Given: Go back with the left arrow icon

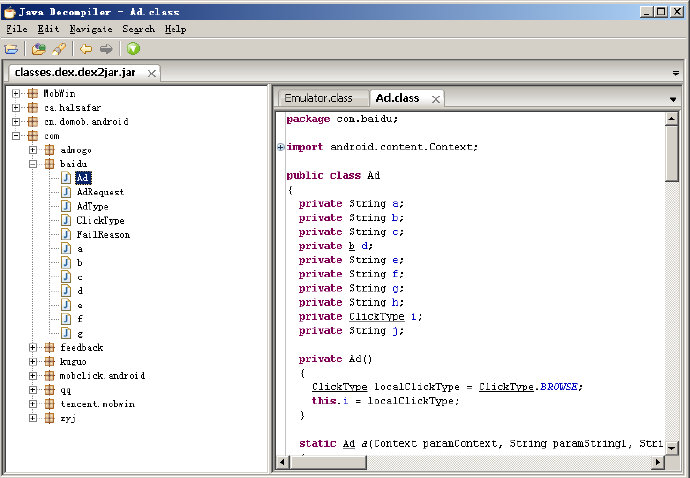Looking at the screenshot, I should (x=86, y=49).
